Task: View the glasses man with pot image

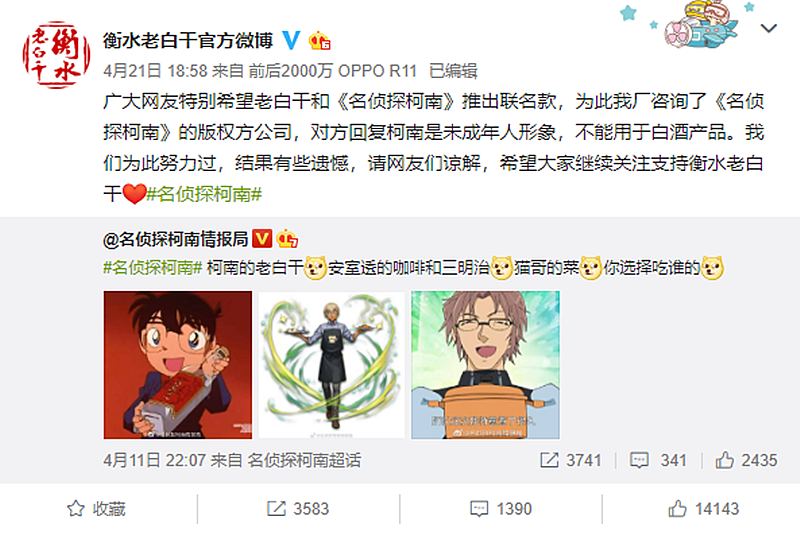Action: 485,365
